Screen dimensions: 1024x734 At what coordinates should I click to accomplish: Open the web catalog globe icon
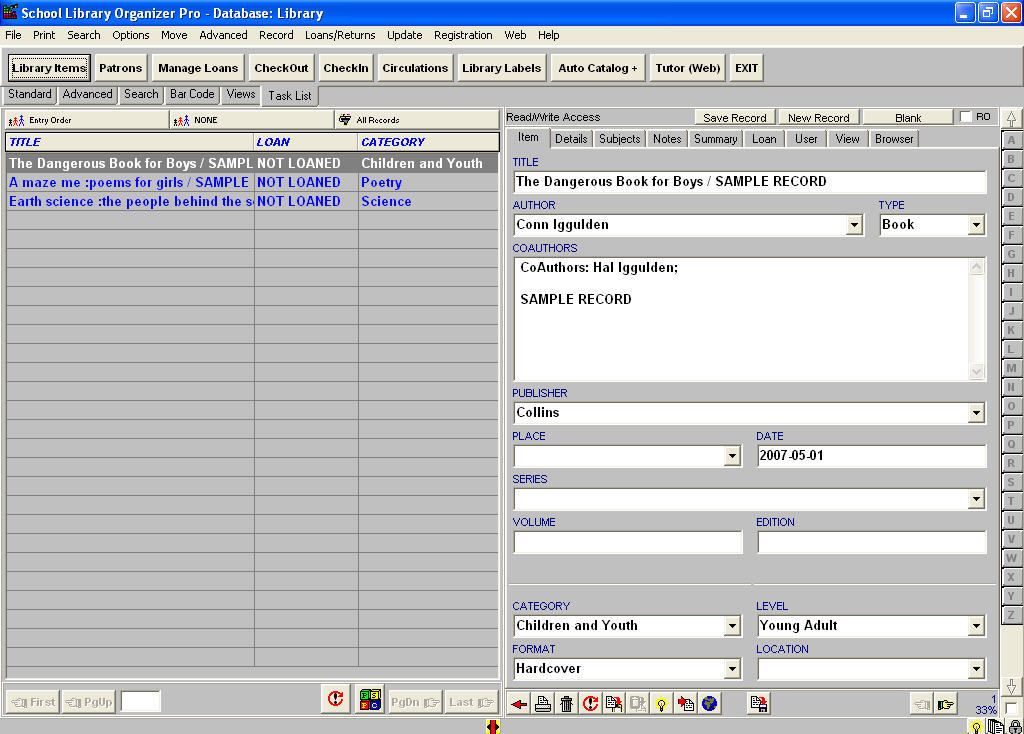[x=710, y=703]
